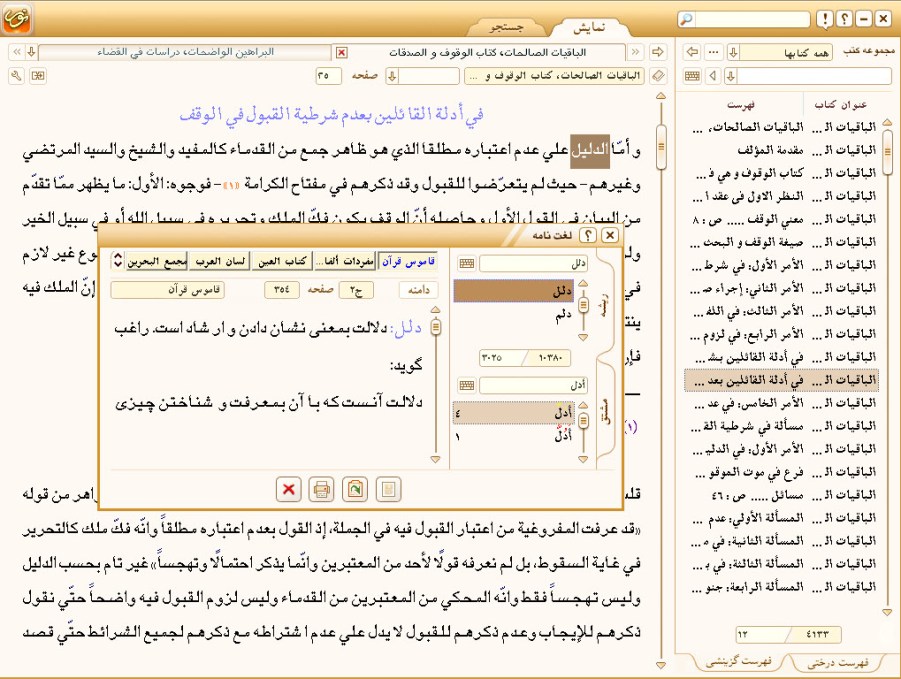Open the dropdown next to the page field
The height and width of the screenshot is (679, 901).
click(394, 76)
